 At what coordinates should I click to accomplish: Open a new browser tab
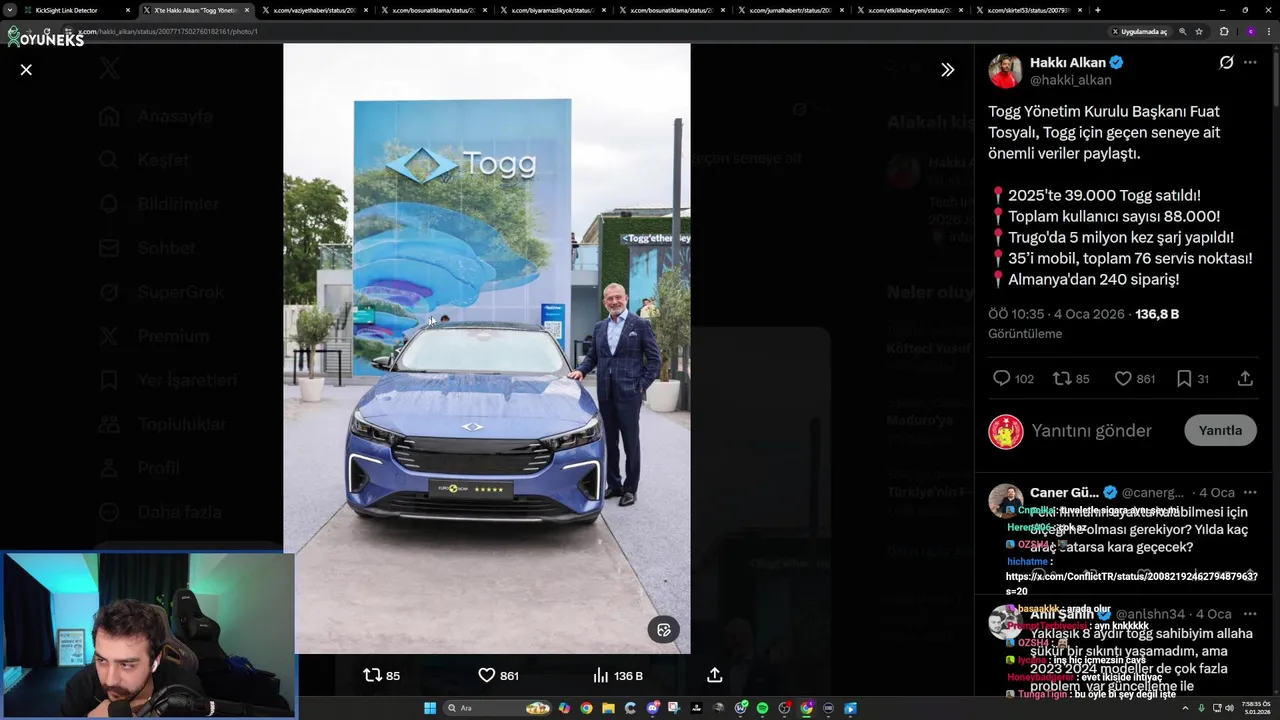[x=1098, y=10]
